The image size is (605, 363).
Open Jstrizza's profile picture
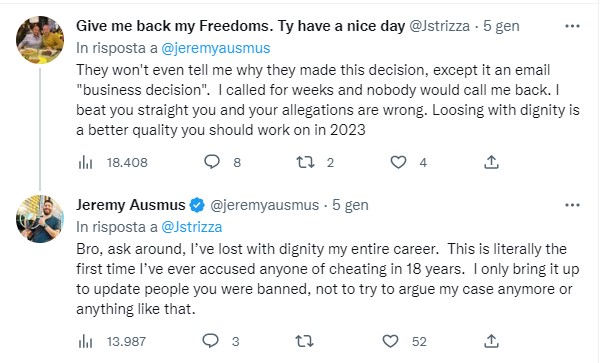(x=40, y=40)
